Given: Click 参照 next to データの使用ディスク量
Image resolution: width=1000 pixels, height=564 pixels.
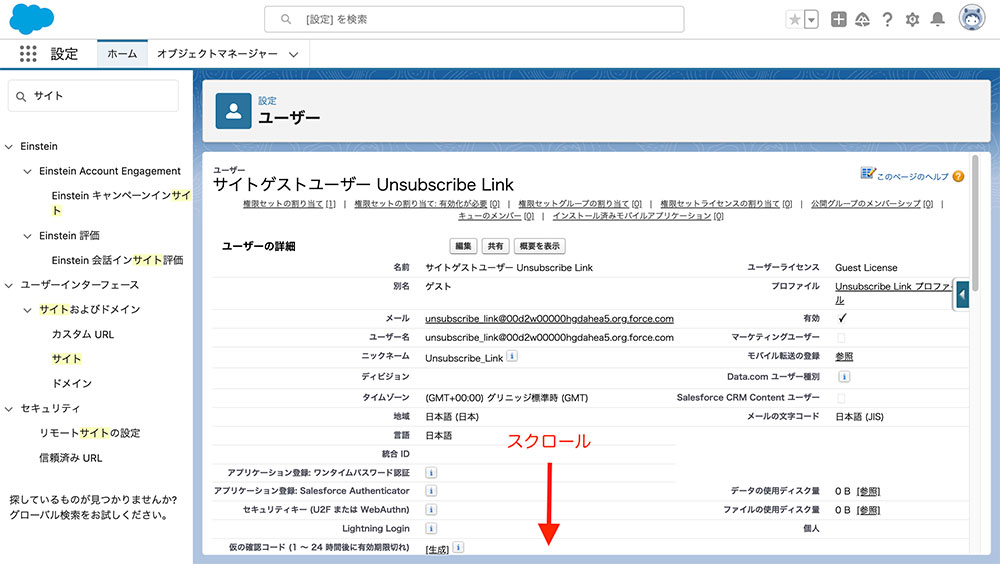Looking at the screenshot, I should tap(868, 491).
